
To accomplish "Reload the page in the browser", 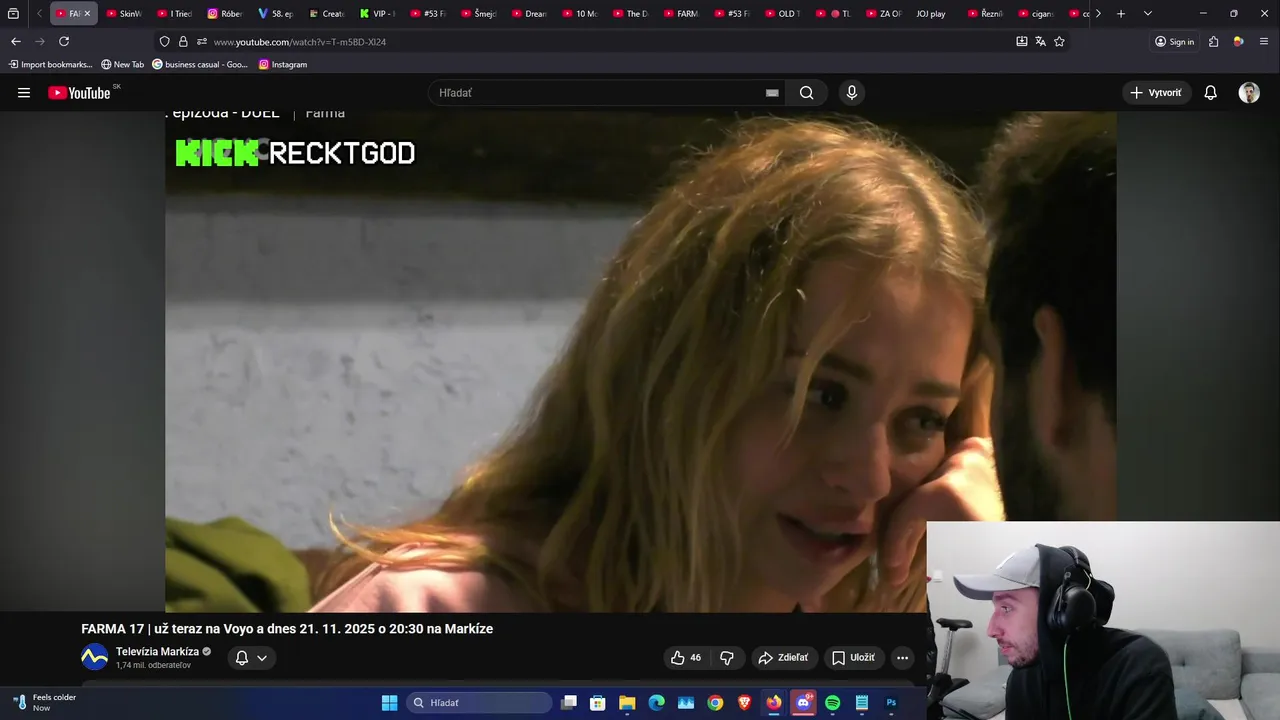I will (x=64, y=42).
